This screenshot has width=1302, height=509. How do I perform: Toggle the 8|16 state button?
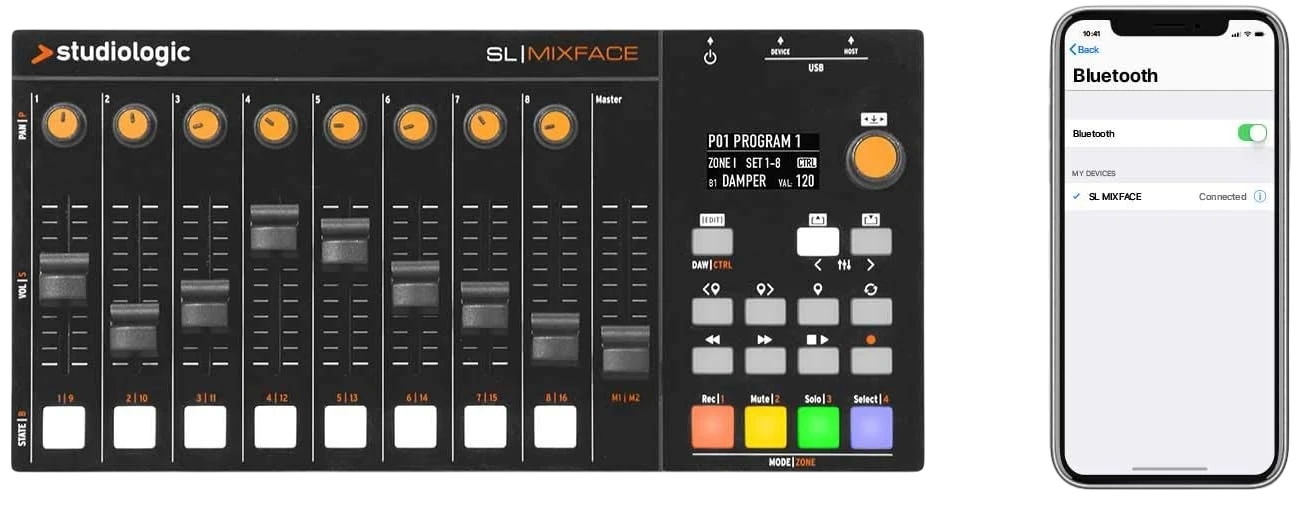point(555,427)
